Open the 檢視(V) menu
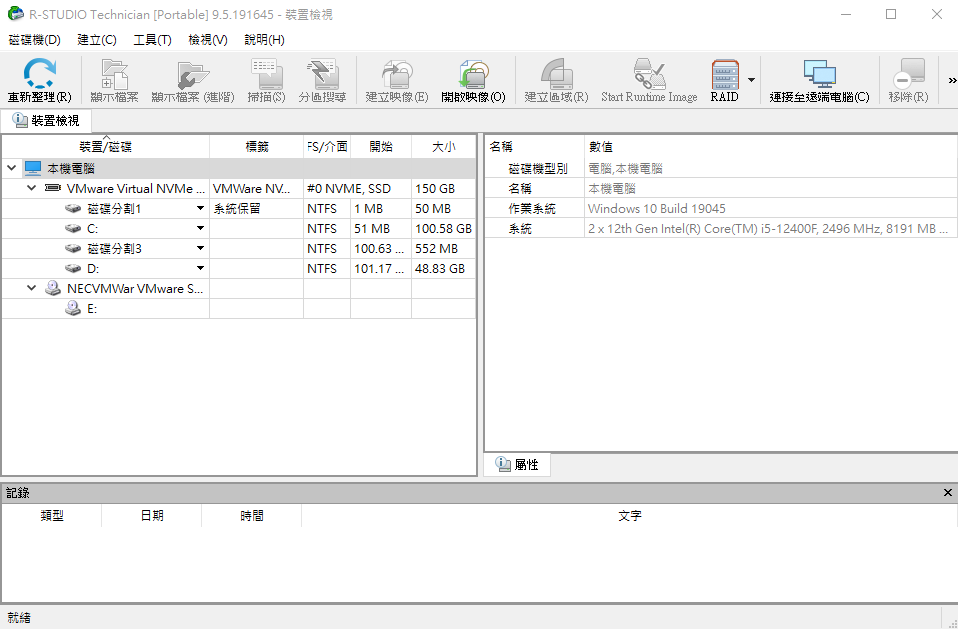958x629 pixels. point(208,40)
